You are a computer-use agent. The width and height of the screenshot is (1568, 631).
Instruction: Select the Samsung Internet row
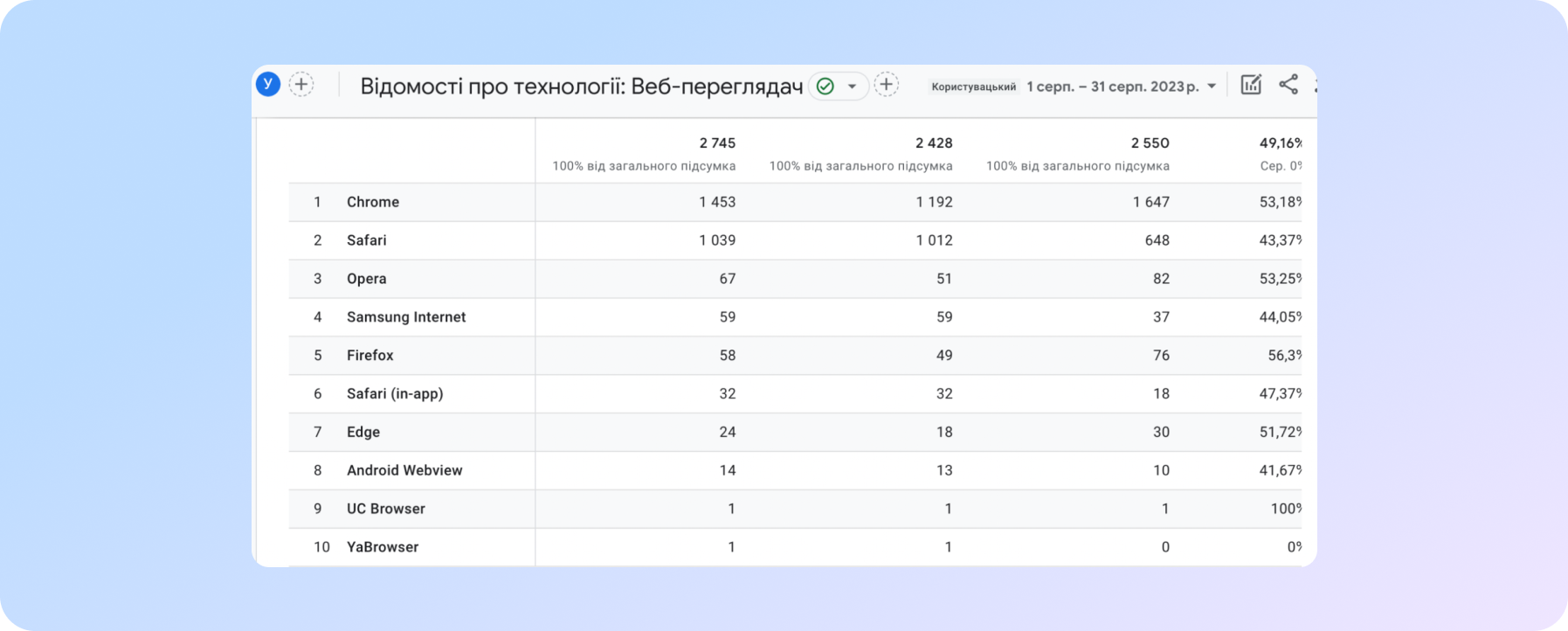point(795,317)
